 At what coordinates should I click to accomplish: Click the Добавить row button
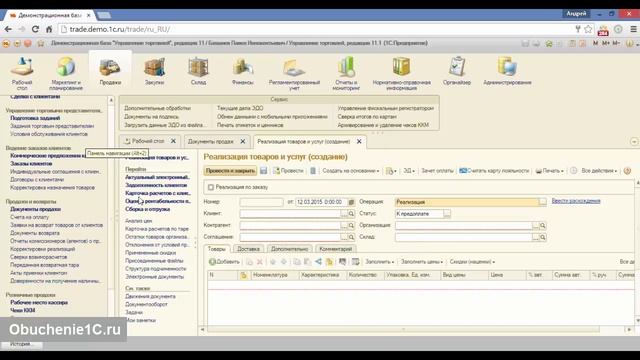click(224, 262)
